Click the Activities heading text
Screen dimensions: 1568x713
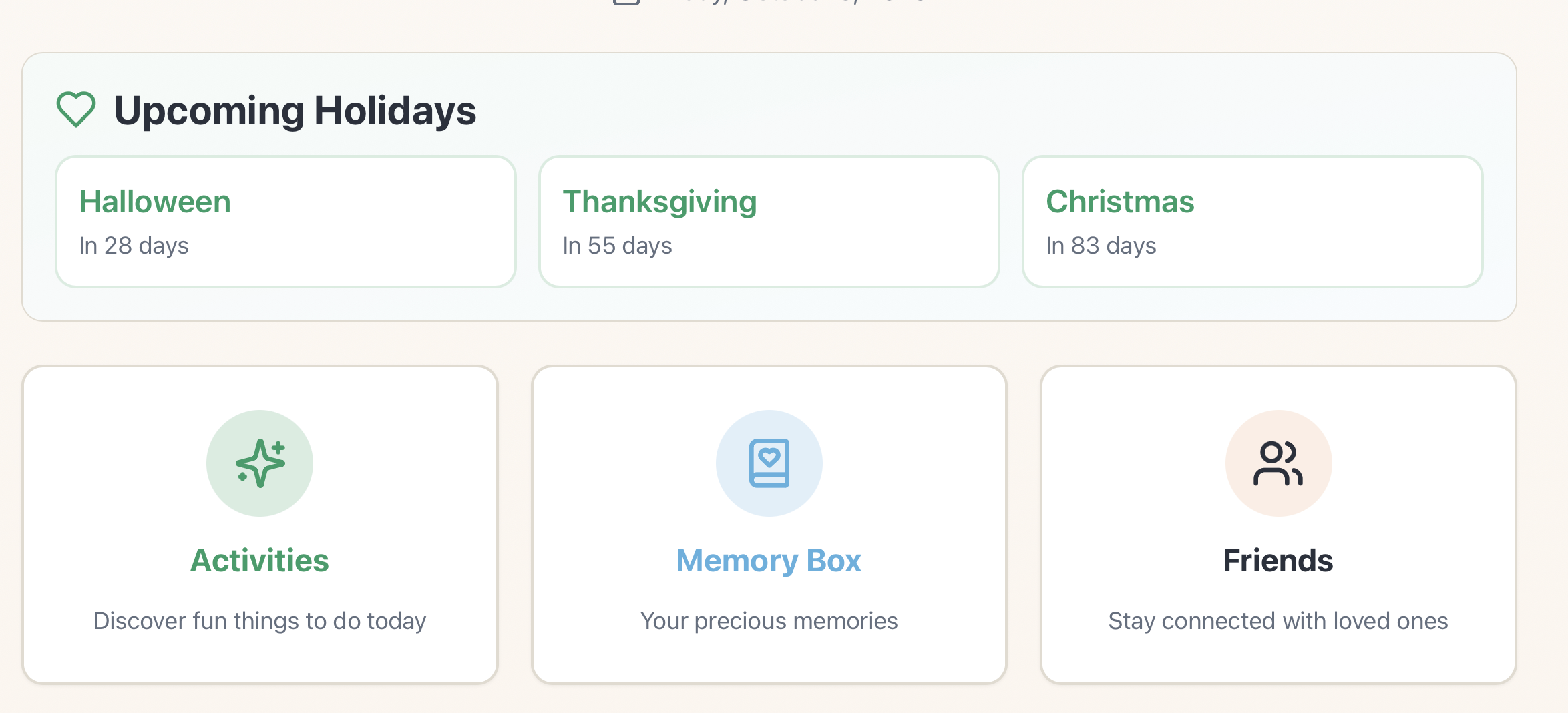pos(260,561)
